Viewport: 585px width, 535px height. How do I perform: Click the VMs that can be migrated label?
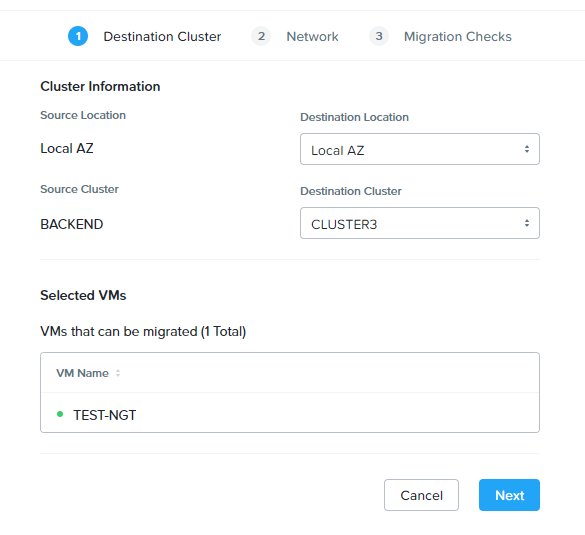coord(143,331)
